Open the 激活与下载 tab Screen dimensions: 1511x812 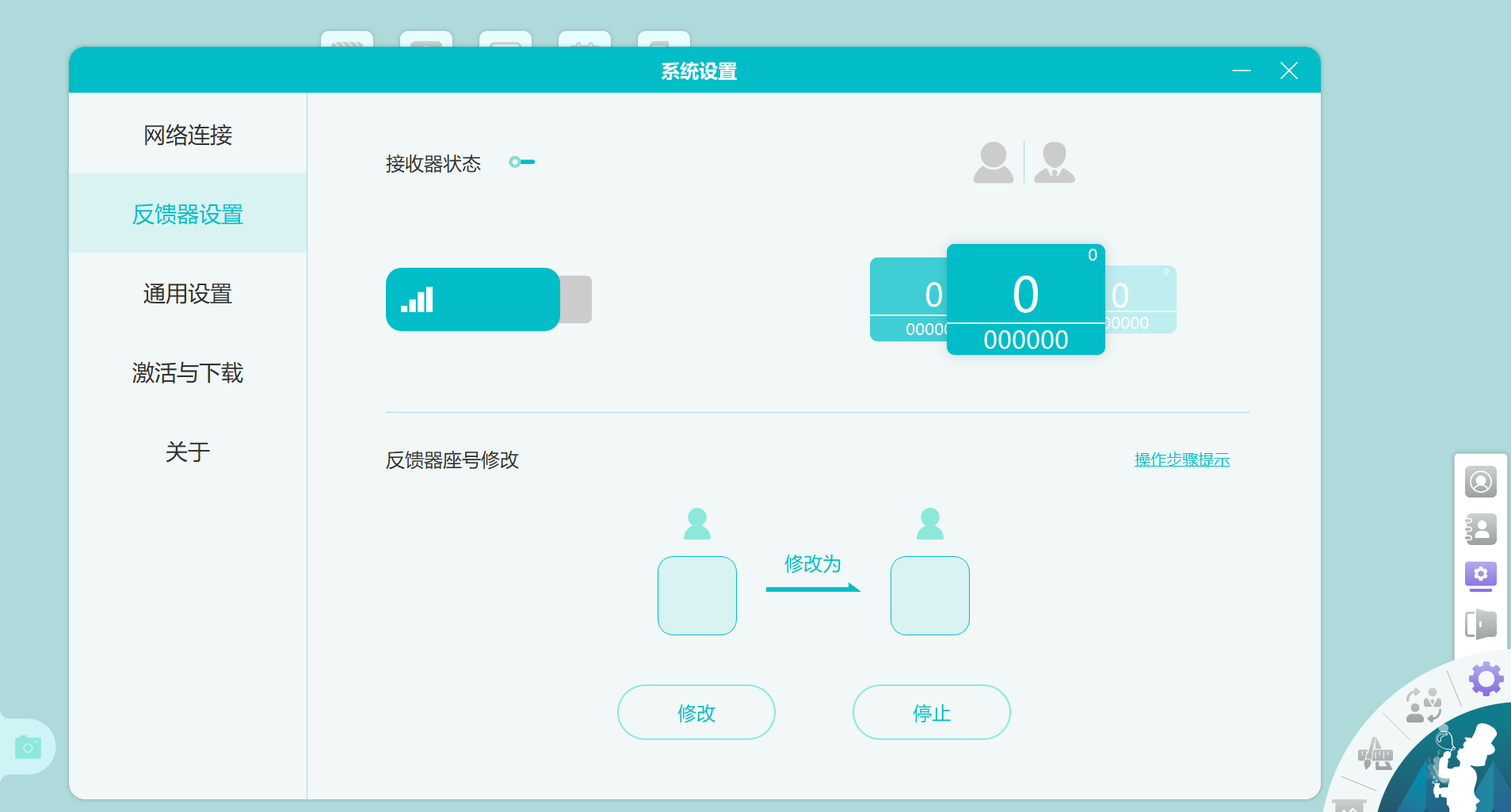[188, 372]
